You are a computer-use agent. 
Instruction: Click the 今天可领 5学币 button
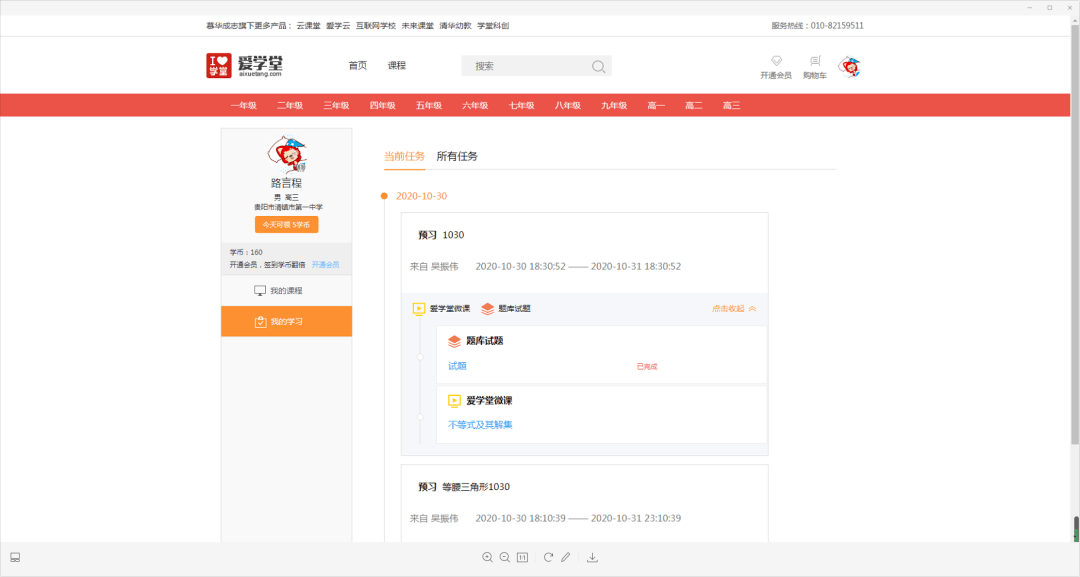(287, 224)
